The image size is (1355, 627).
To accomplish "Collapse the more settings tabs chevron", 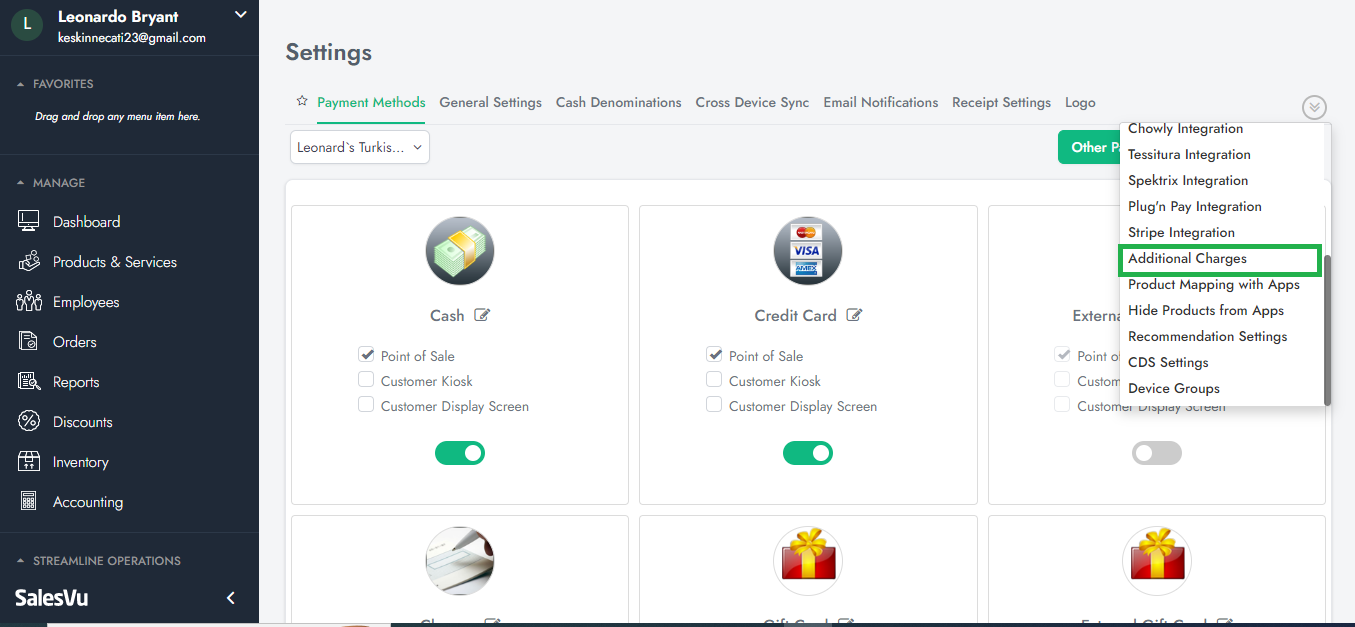I will tap(1314, 107).
